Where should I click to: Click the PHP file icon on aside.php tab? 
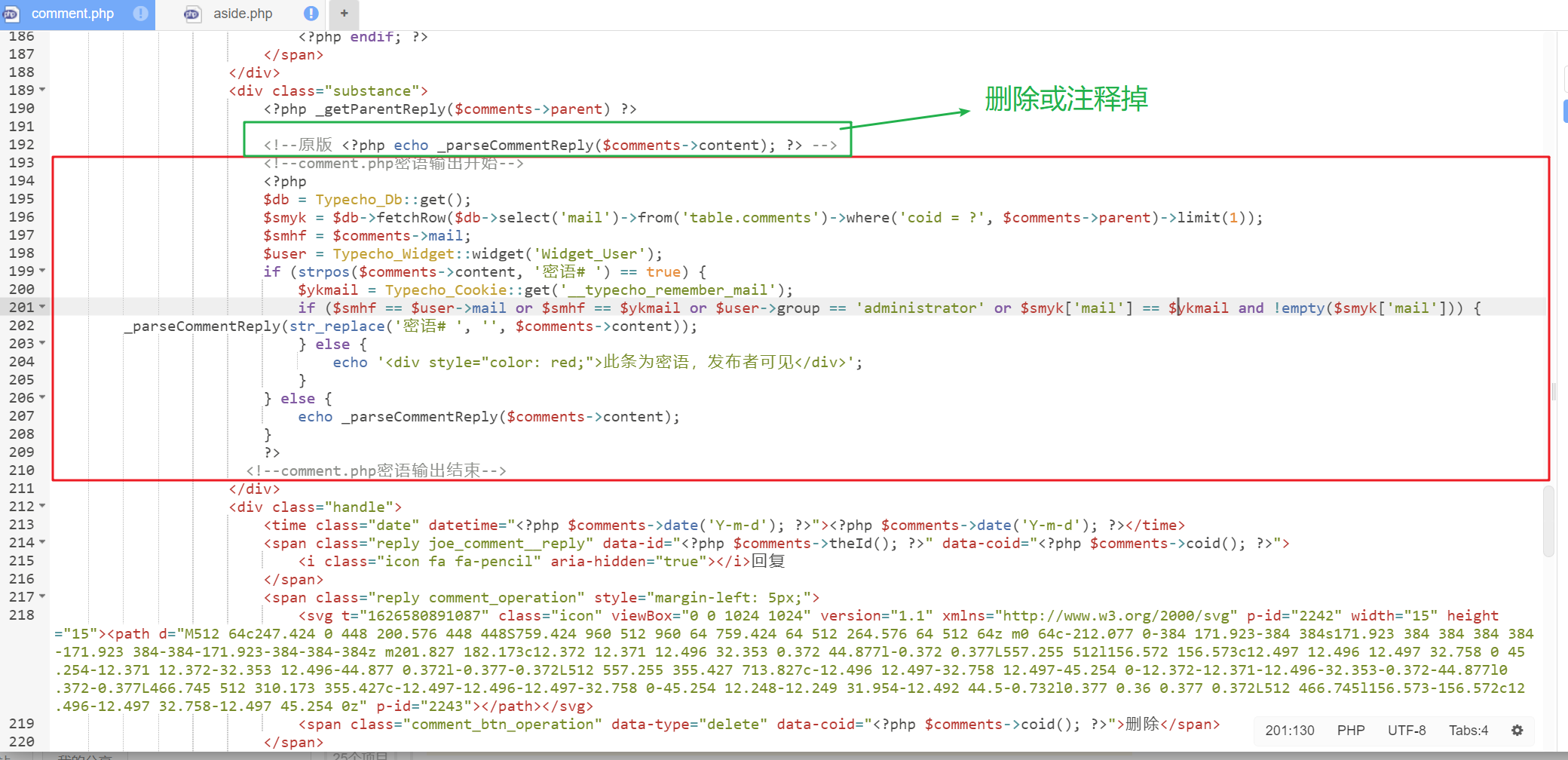click(x=193, y=14)
